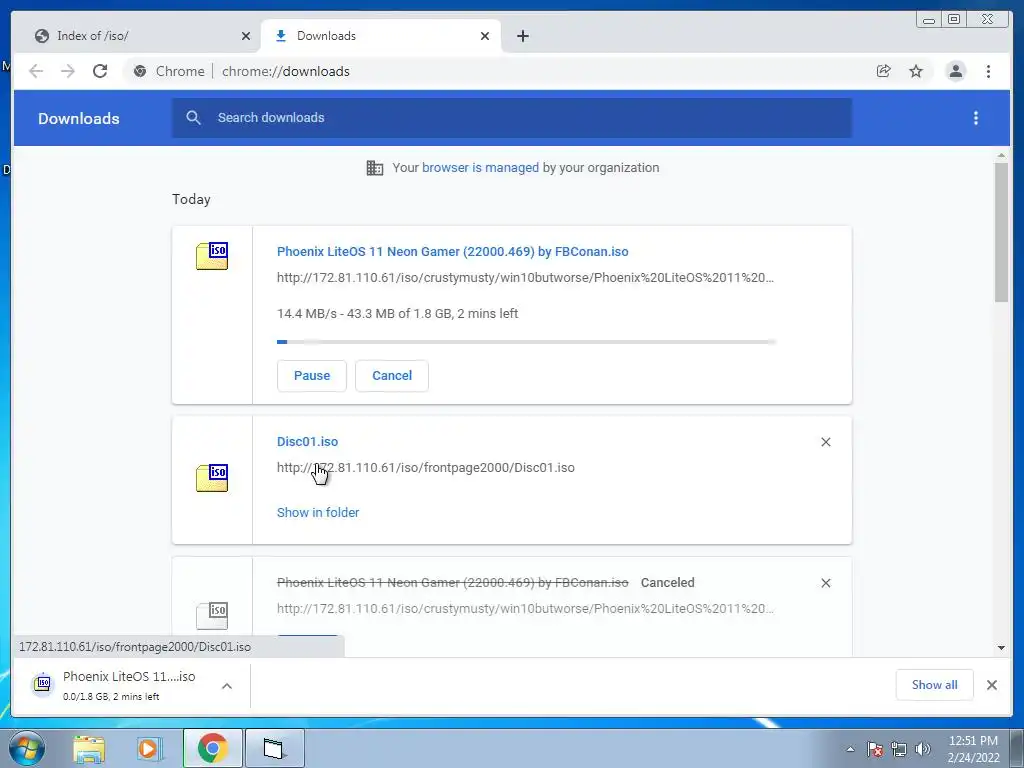Click the Phoenix download progress bar
The height and width of the screenshot is (768, 1024).
[x=526, y=342]
